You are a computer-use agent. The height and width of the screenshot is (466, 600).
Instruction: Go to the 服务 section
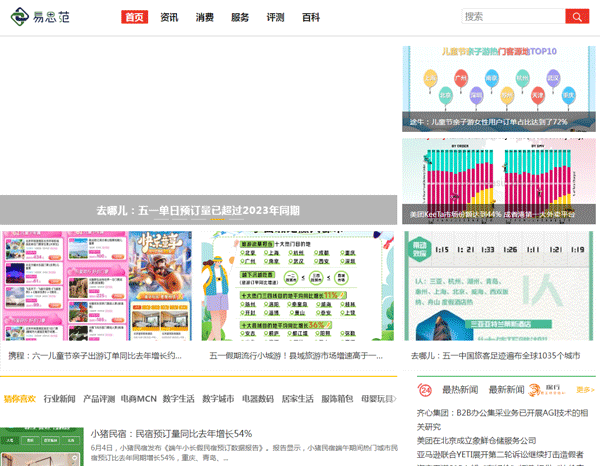coord(240,17)
